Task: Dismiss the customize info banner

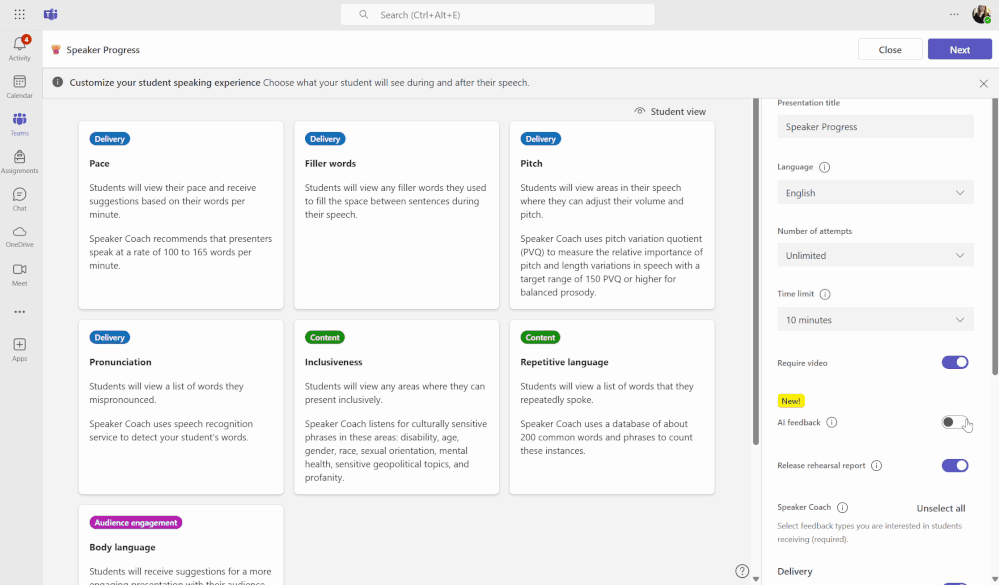Action: (x=984, y=83)
